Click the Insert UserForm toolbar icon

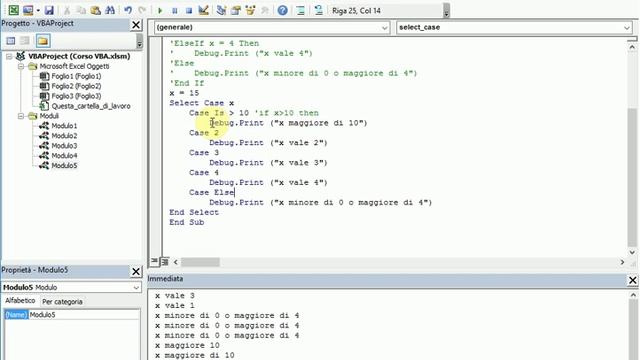tap(28, 10)
